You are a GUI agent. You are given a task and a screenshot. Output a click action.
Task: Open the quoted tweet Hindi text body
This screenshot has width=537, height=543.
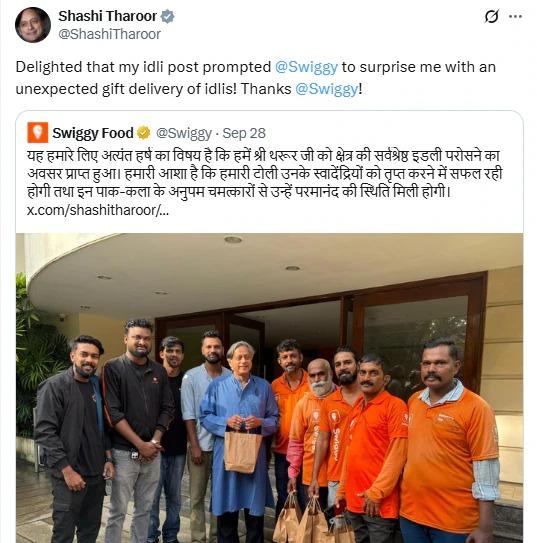pos(265,173)
